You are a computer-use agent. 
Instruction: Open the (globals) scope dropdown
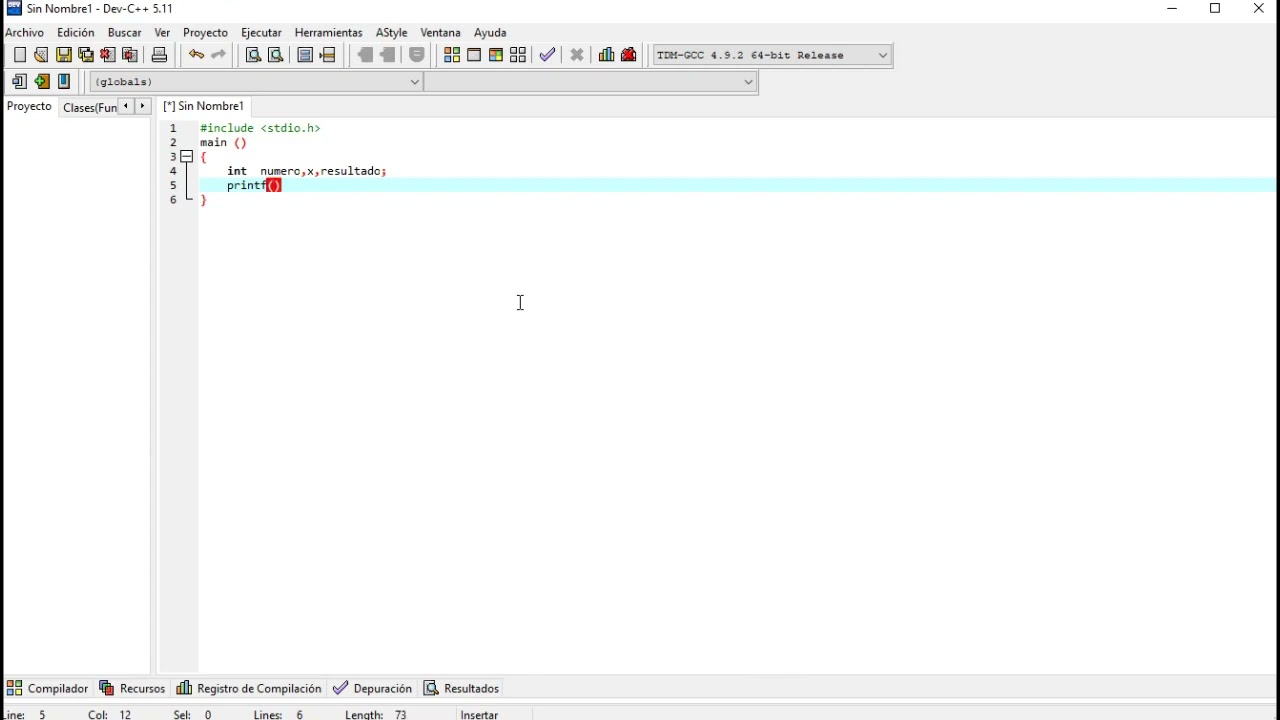pyautogui.click(x=257, y=82)
